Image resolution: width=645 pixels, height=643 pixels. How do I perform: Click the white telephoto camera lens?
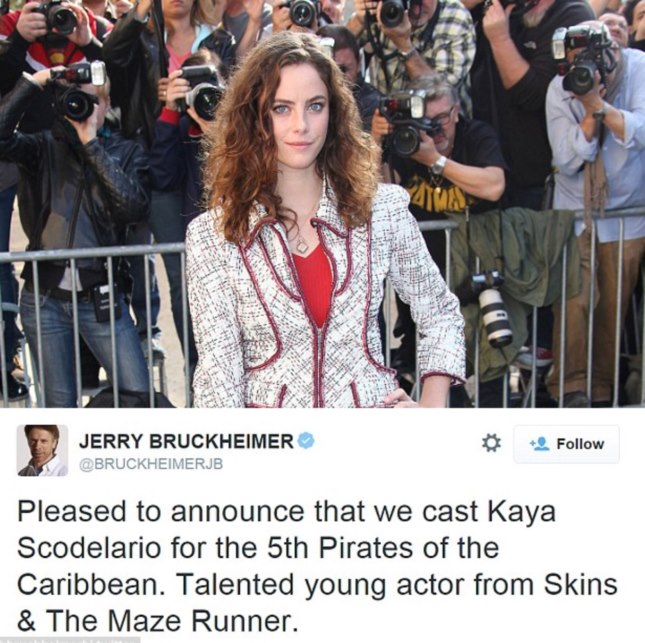click(x=495, y=317)
